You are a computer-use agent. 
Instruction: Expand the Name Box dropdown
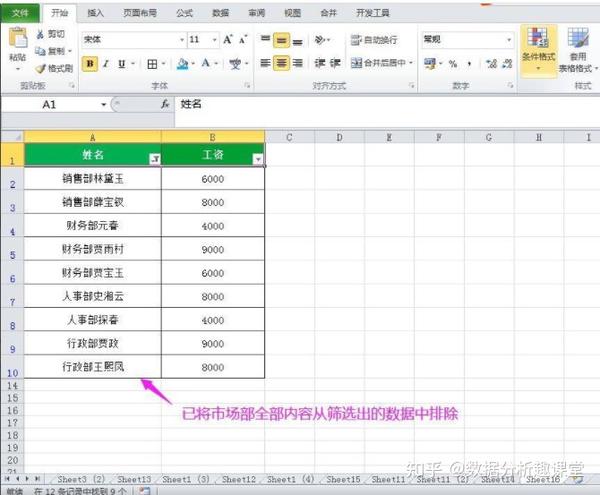tap(103, 104)
